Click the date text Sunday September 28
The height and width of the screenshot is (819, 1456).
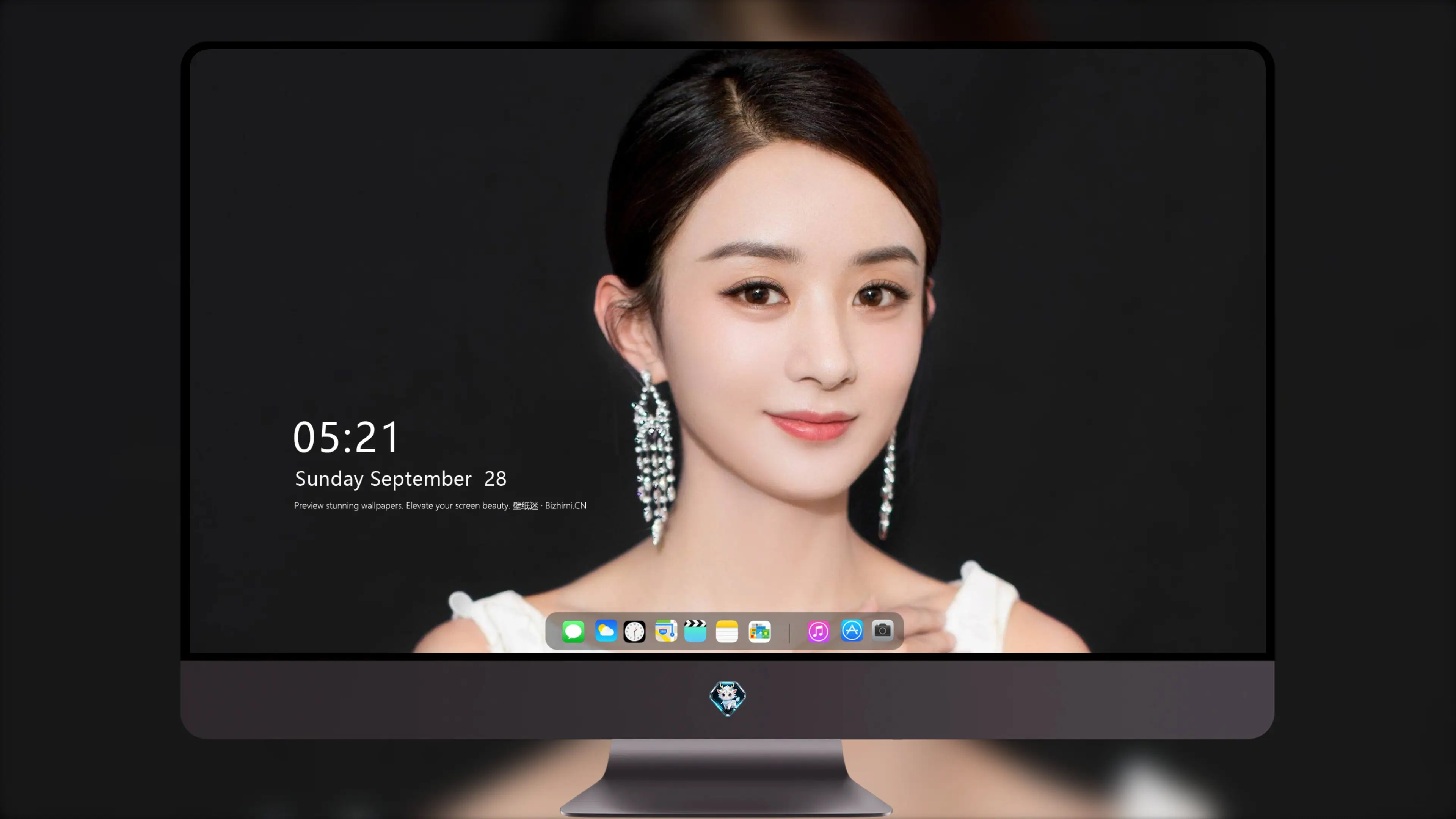pos(401,479)
